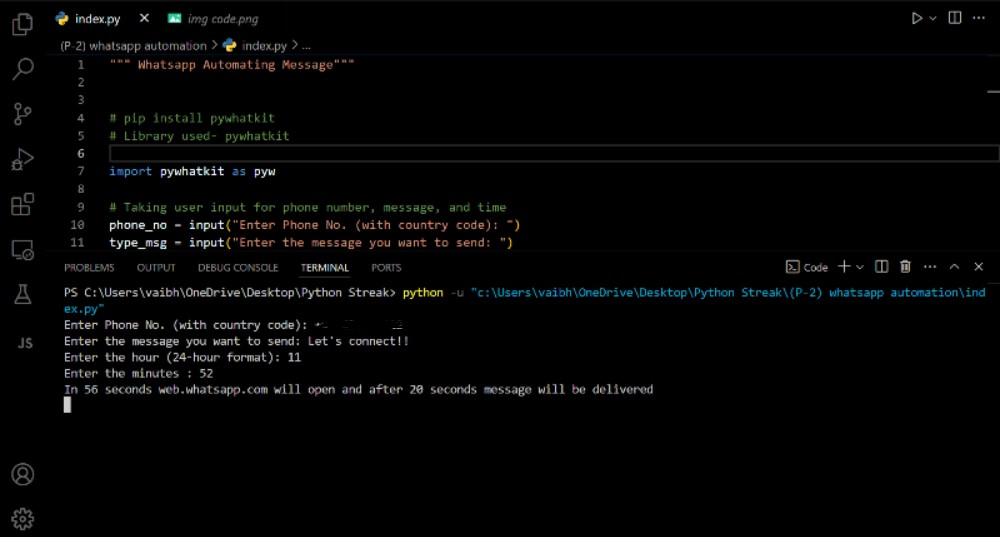Open the Run and Debug view
Viewport: 1000px width, 537px height.
22,159
